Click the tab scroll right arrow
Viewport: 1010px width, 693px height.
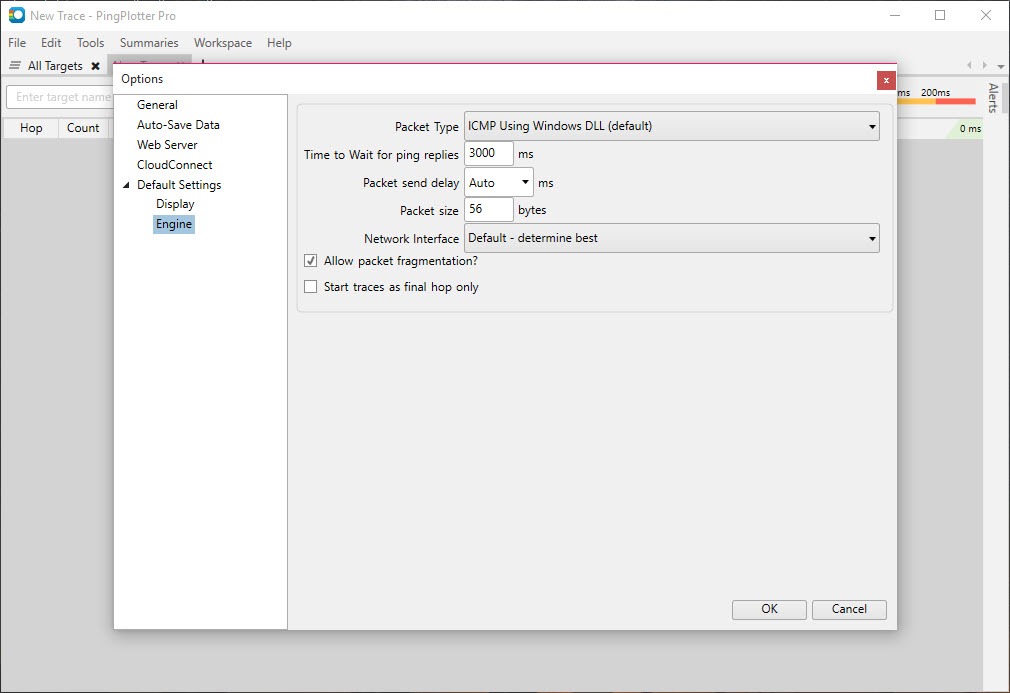point(984,65)
